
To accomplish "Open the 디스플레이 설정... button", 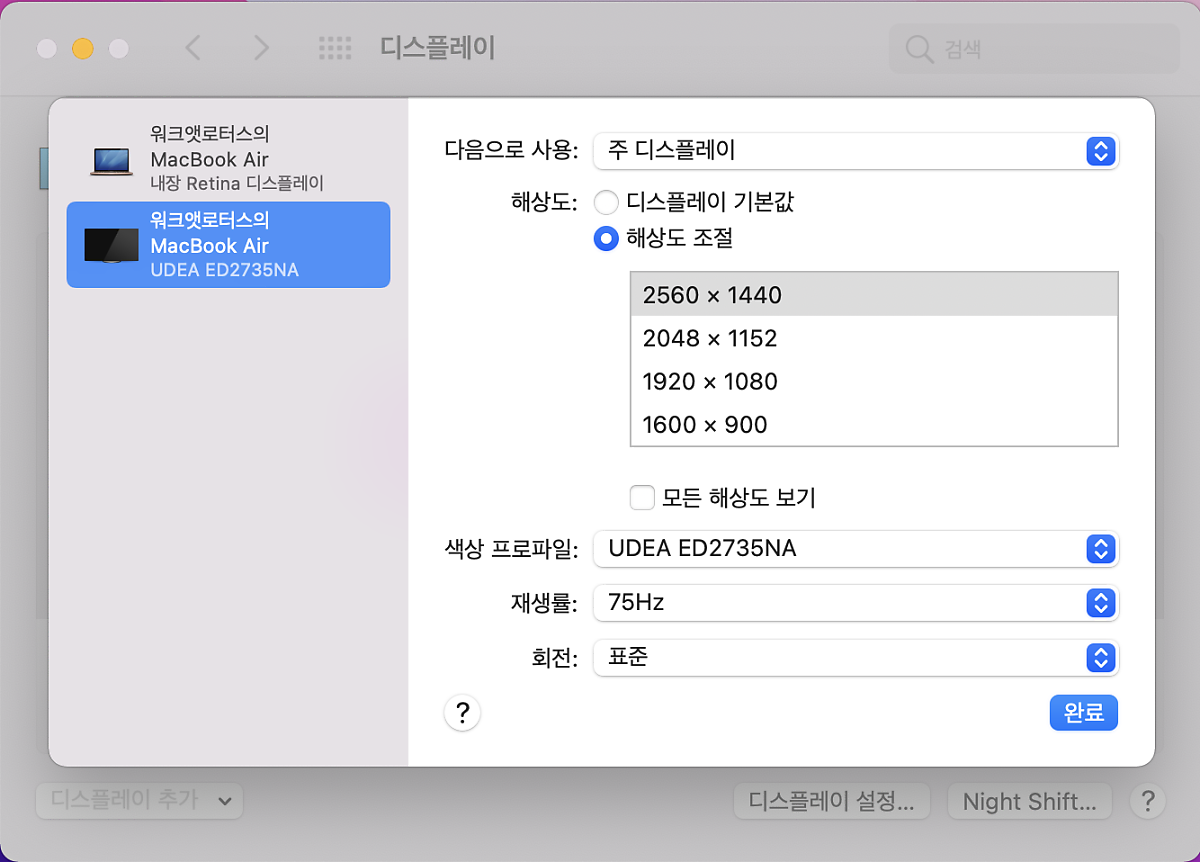I will coord(832,801).
